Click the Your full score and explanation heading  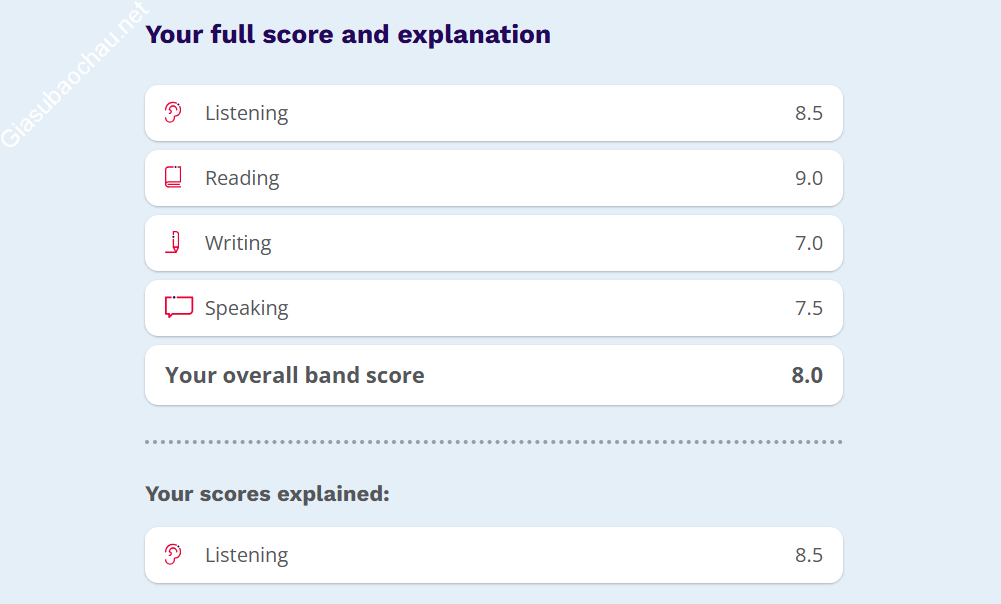[348, 34]
